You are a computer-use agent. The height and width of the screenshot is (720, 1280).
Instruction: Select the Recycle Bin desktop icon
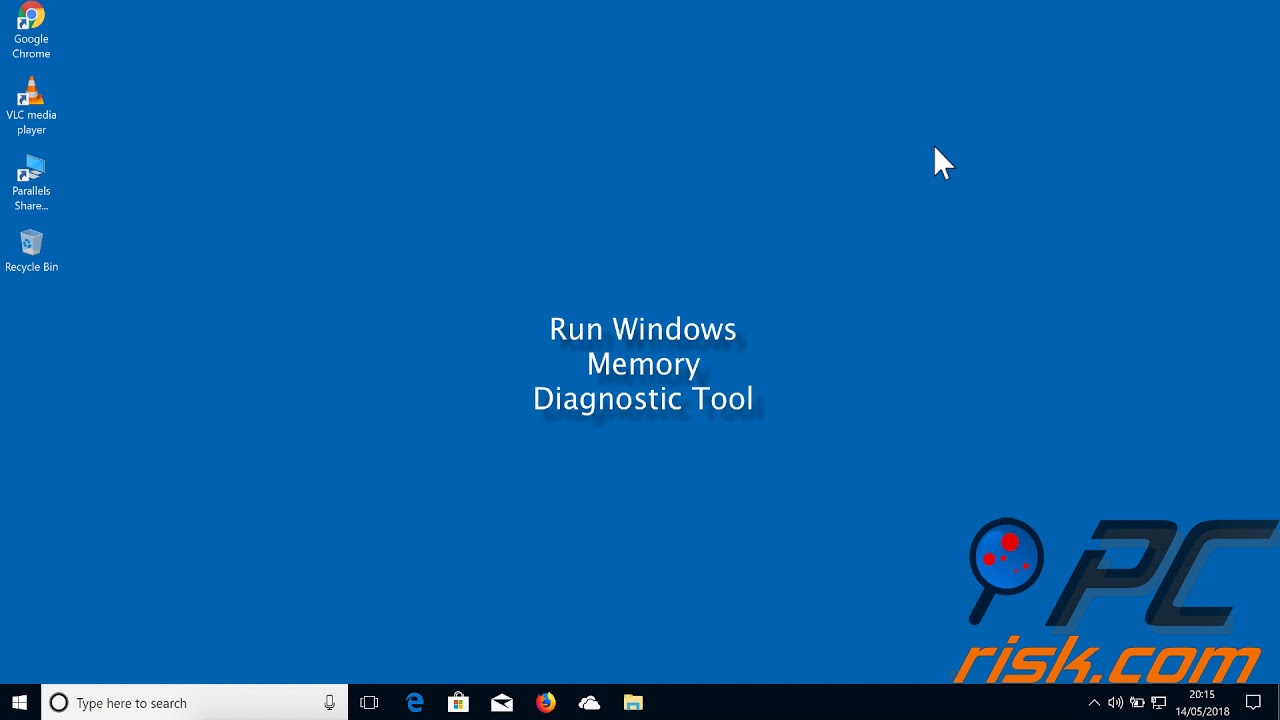coord(31,252)
